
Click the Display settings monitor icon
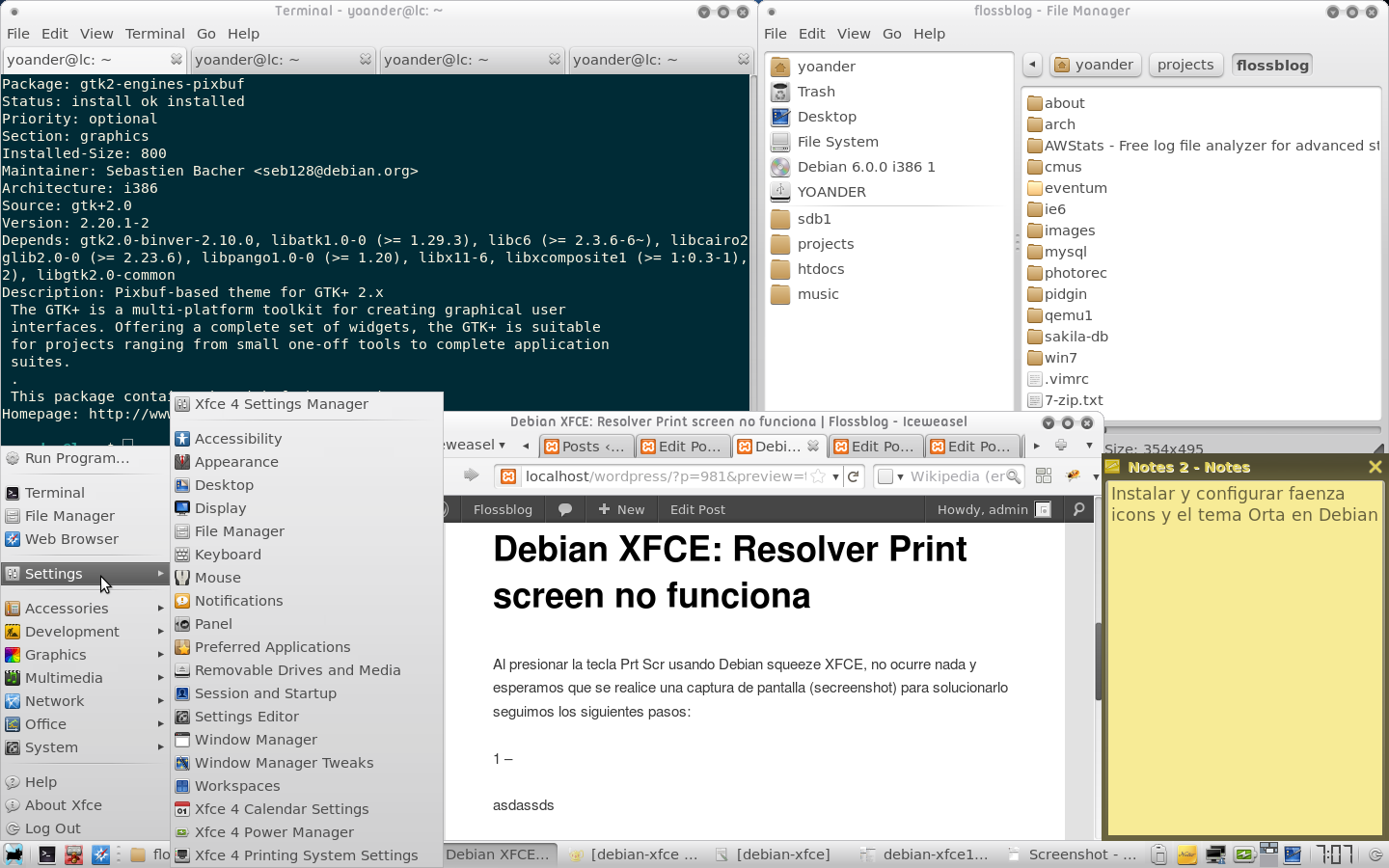coord(182,508)
